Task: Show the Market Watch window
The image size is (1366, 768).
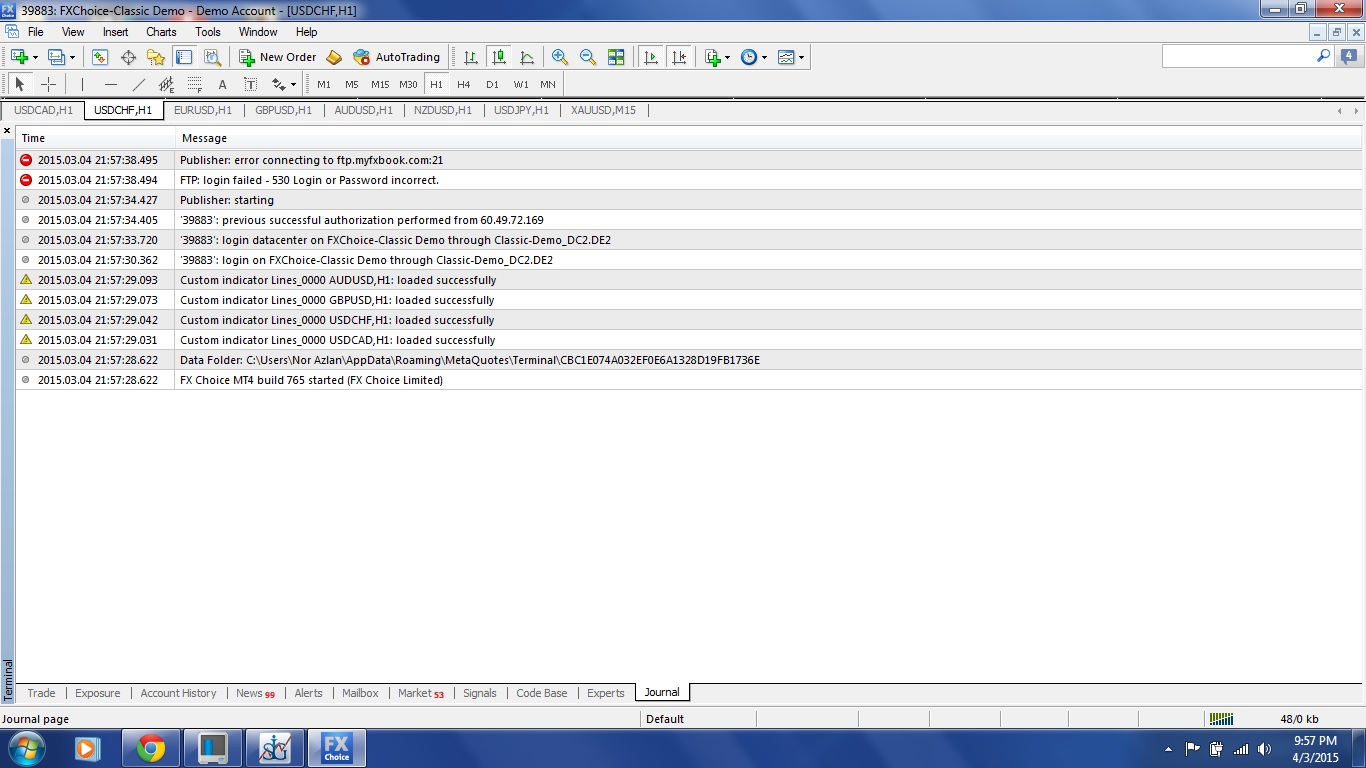Action: [x=100, y=57]
